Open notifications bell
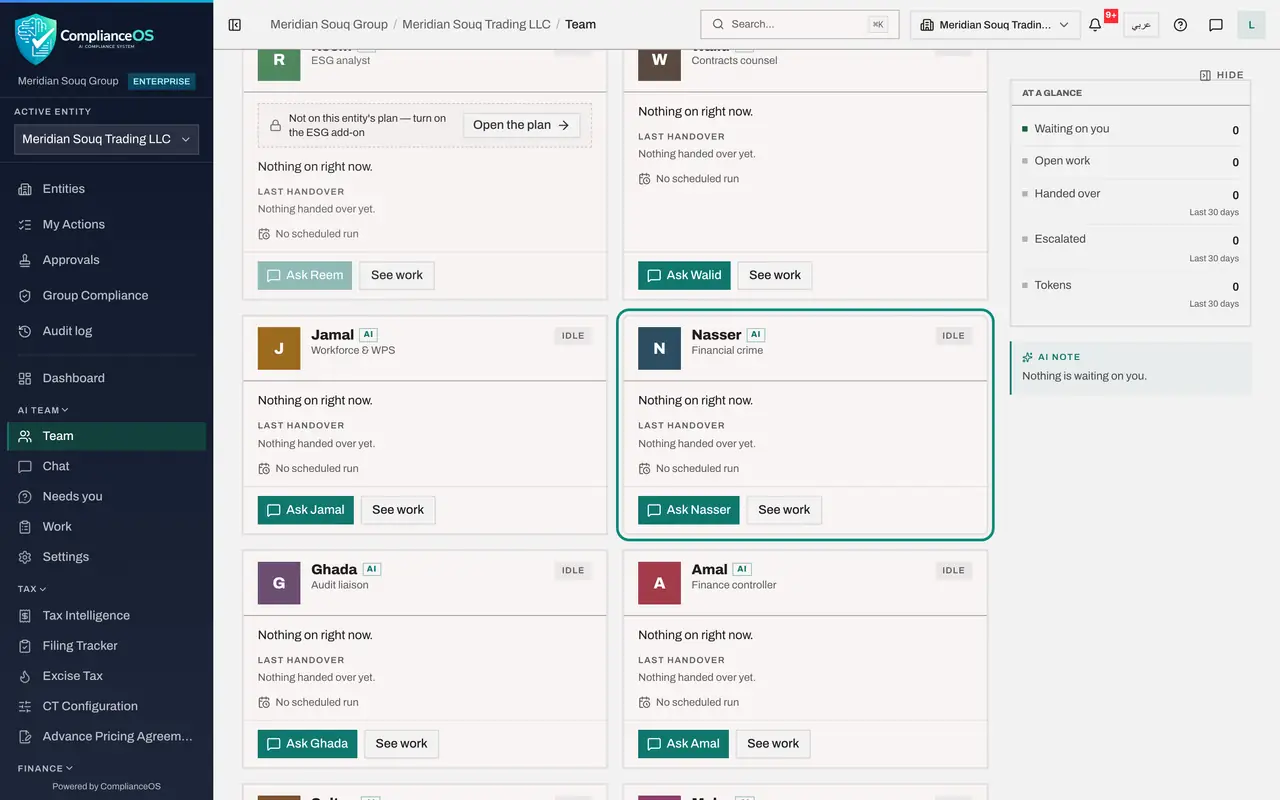 1095,25
